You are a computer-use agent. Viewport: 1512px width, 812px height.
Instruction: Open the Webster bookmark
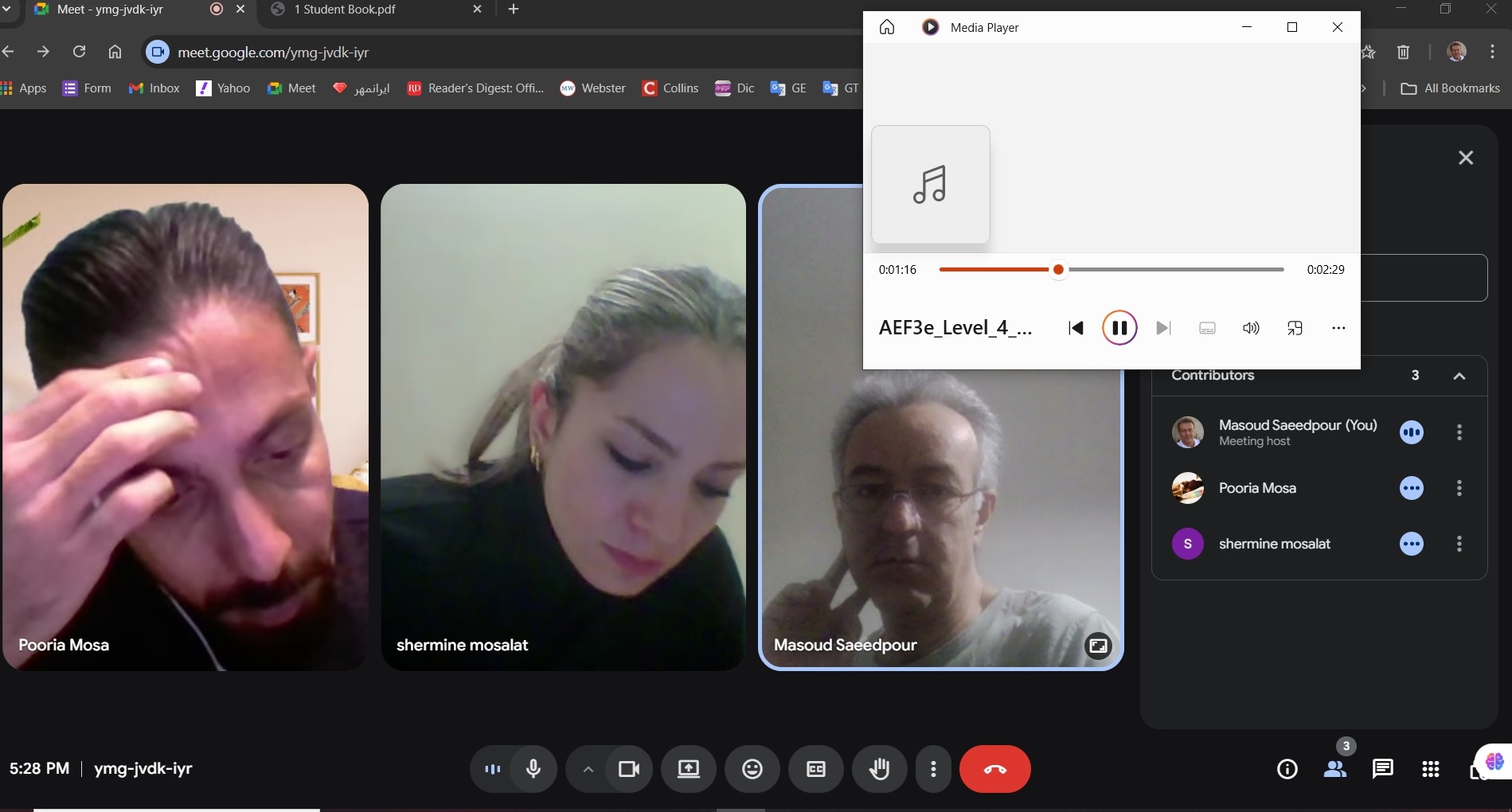[592, 88]
